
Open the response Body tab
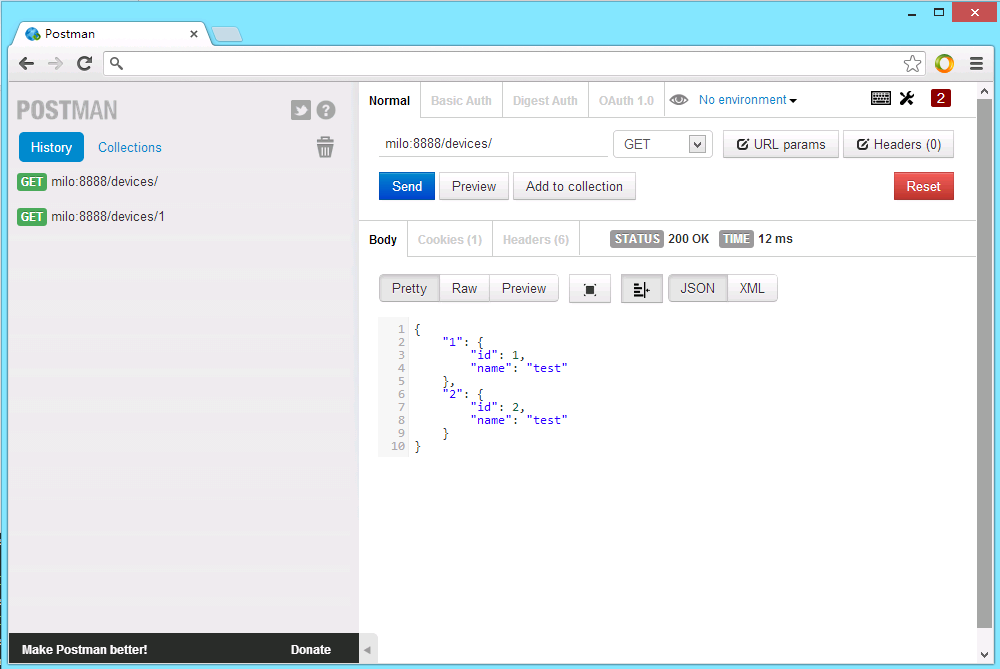point(383,240)
